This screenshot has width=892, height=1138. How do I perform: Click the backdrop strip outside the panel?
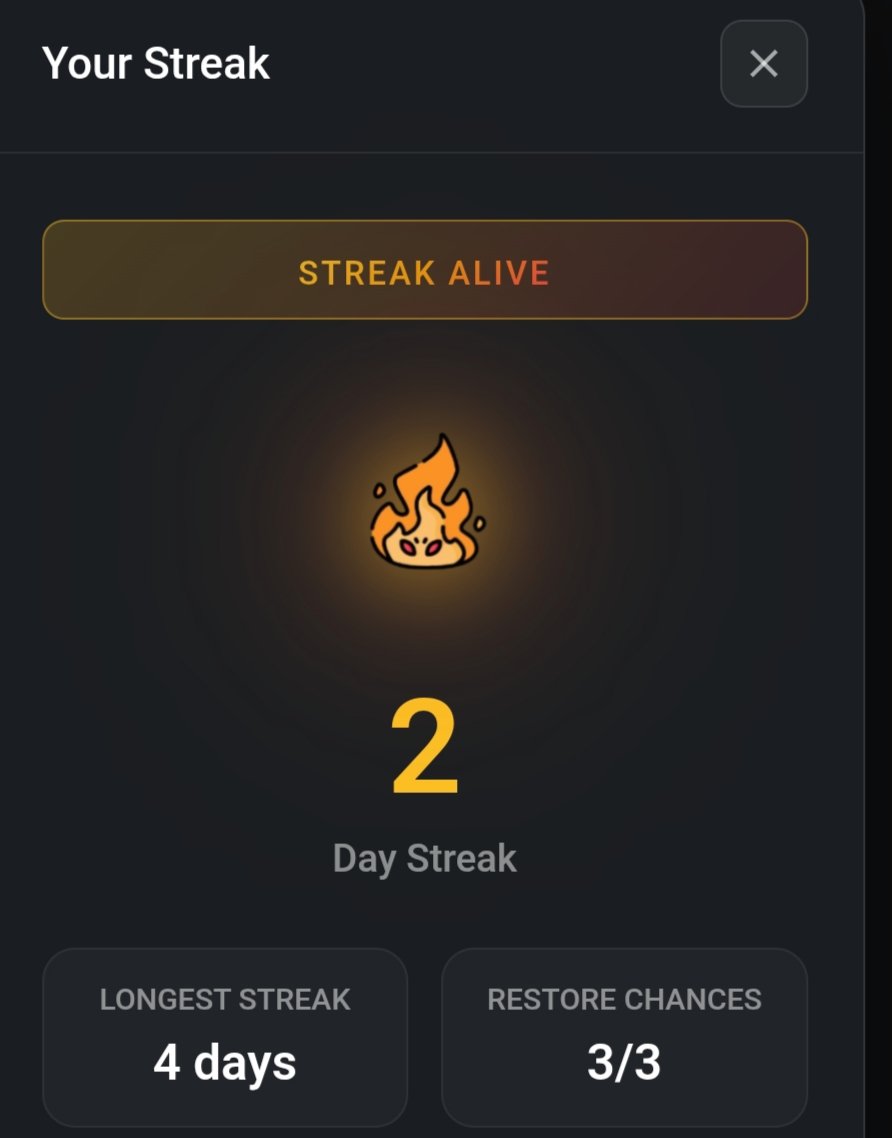click(878, 569)
